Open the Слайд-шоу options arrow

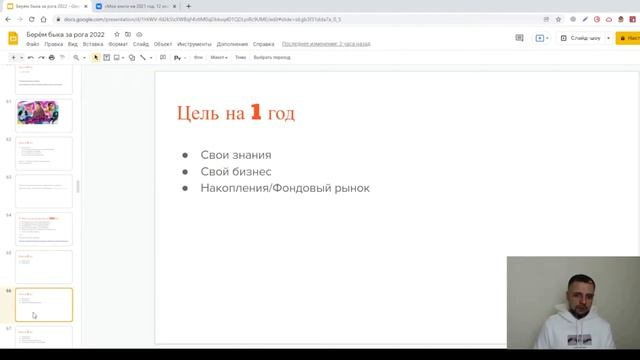(x=608, y=38)
